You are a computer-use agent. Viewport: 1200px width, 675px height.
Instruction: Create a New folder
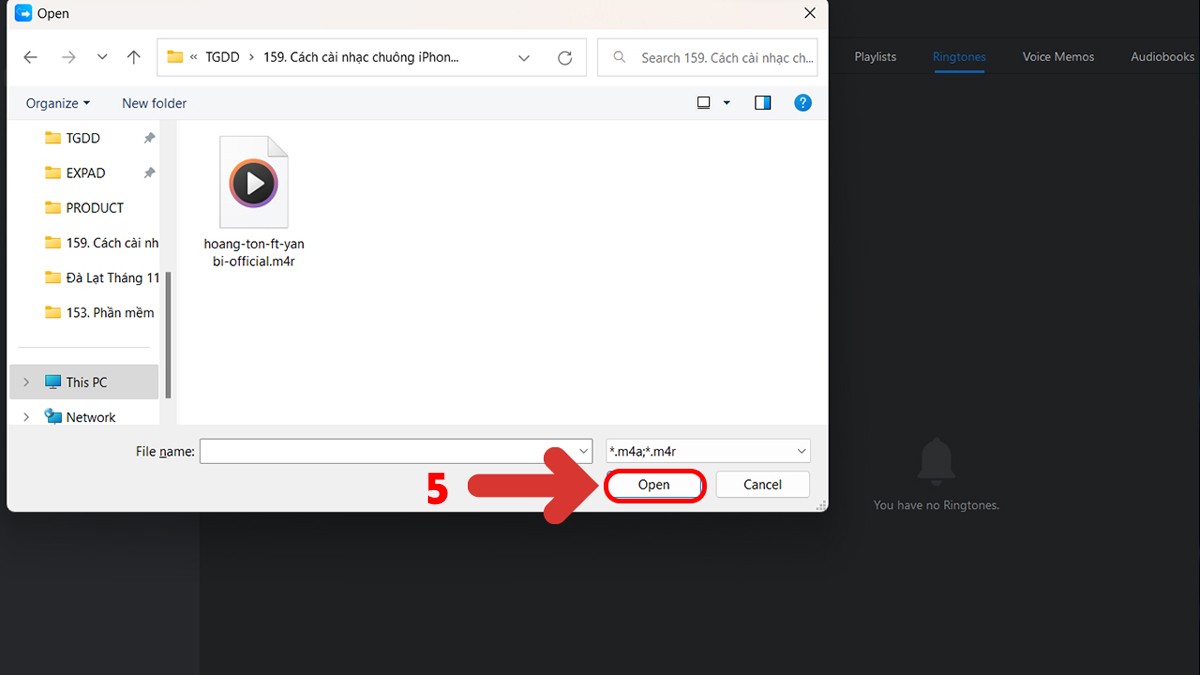154,103
